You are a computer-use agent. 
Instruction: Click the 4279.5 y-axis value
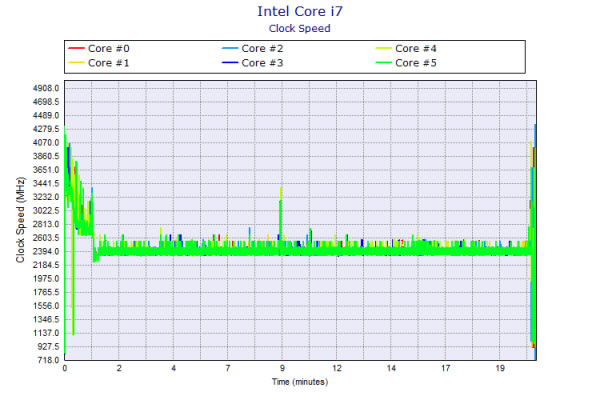(x=46, y=129)
